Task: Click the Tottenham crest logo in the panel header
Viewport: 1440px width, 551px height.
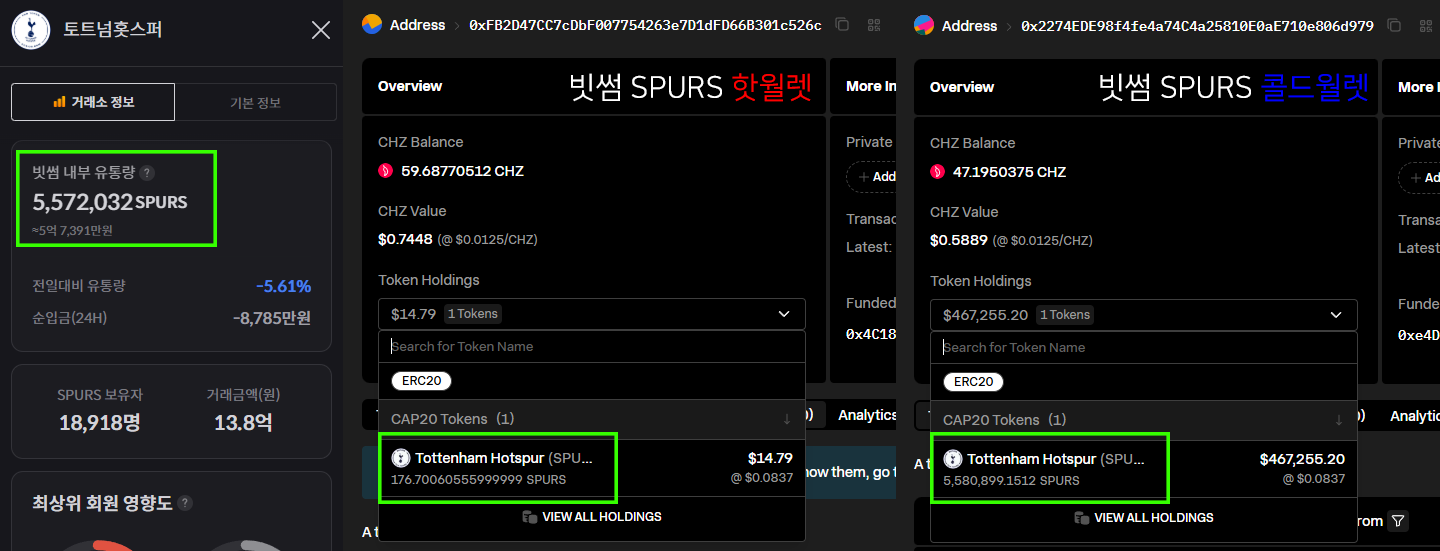Action: pos(31,30)
